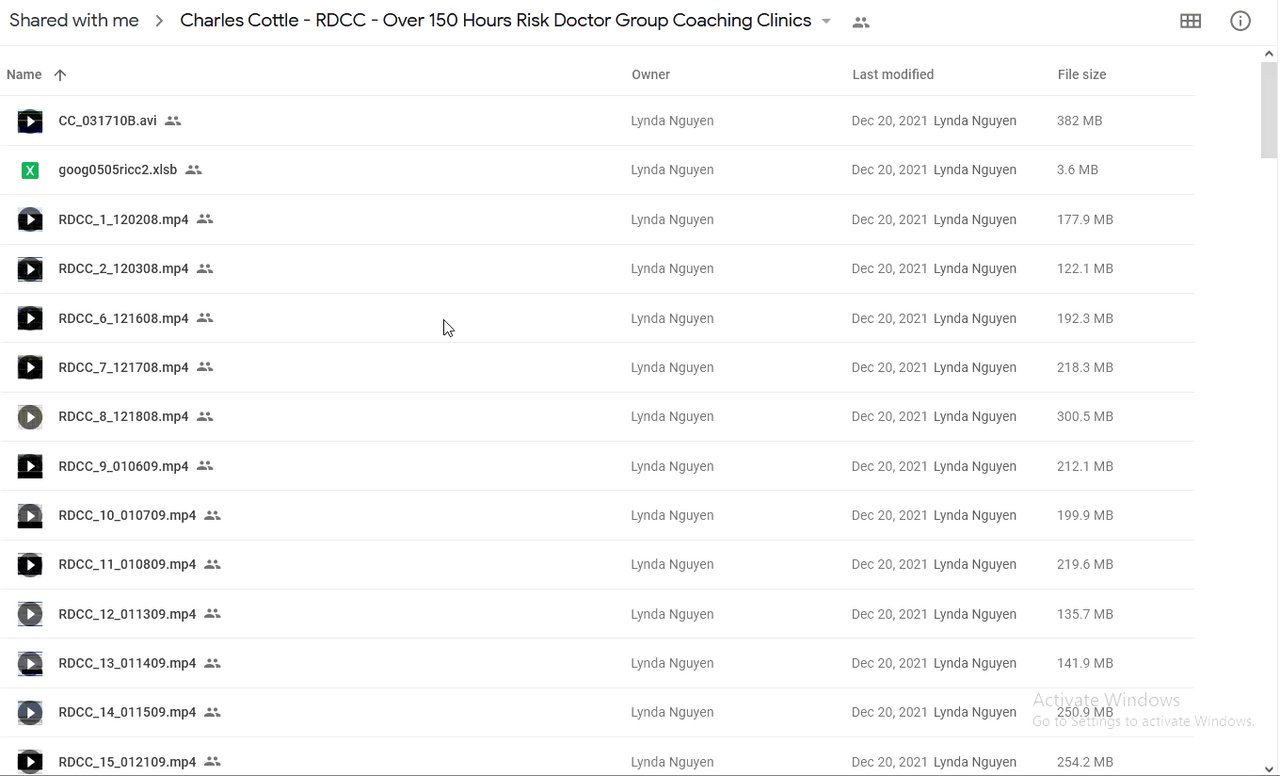The image size is (1280, 776).
Task: Click the shared icon next to CC_031710B.avi
Action: click(173, 121)
